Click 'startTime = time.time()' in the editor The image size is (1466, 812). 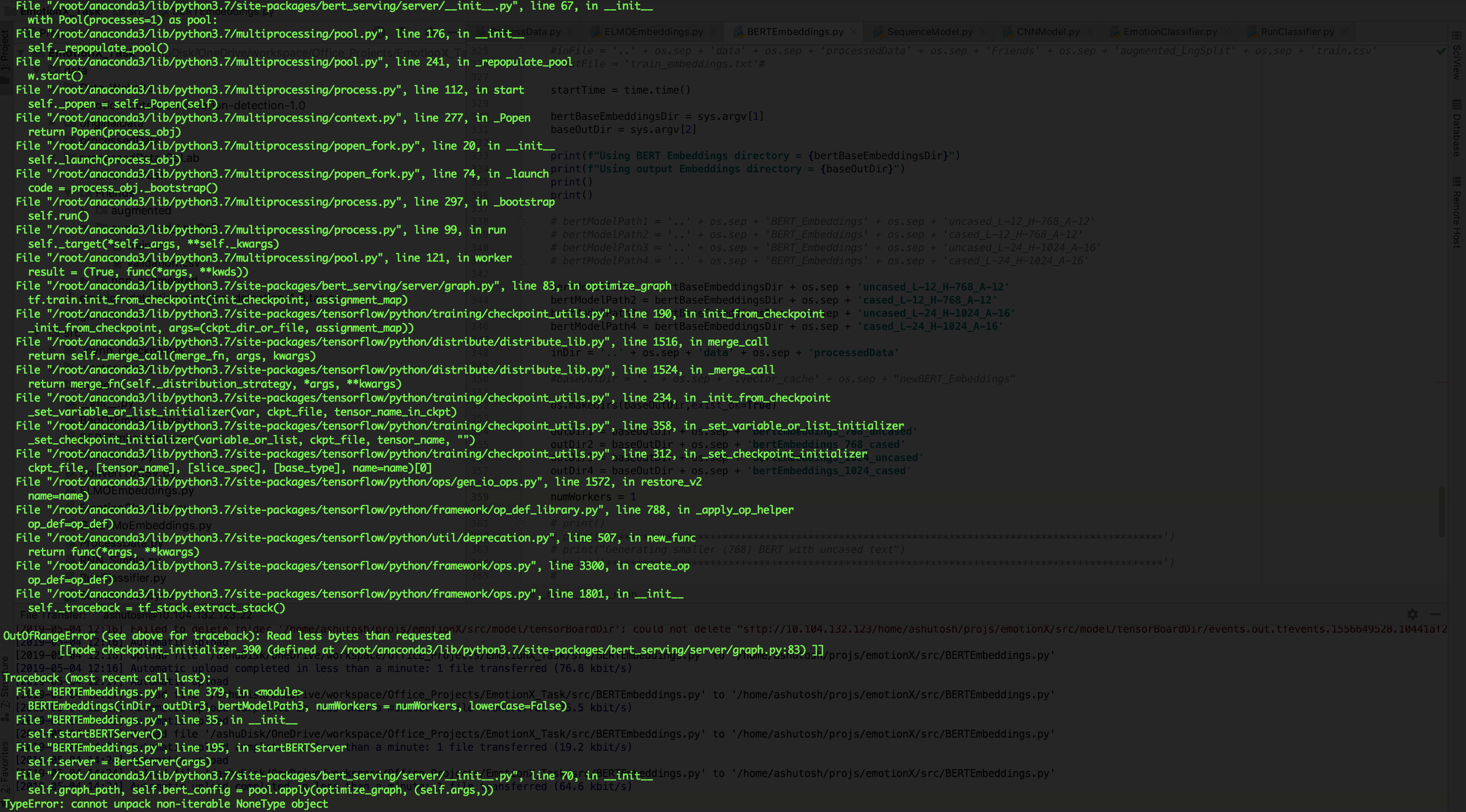click(x=621, y=90)
